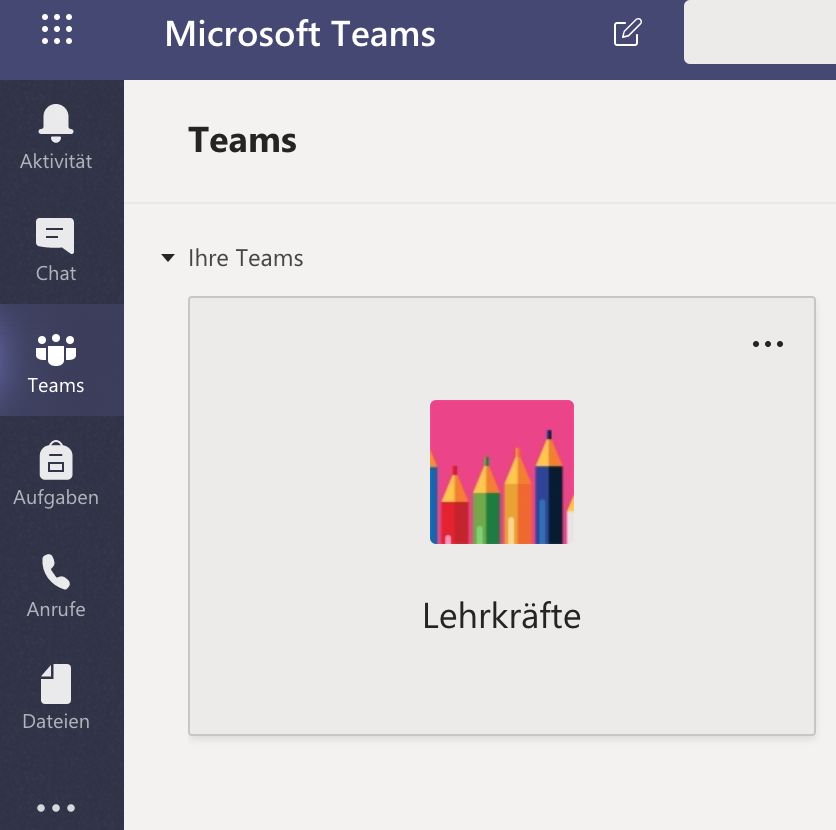Show more apps via sidebar ellipsis

pyautogui.click(x=56, y=808)
